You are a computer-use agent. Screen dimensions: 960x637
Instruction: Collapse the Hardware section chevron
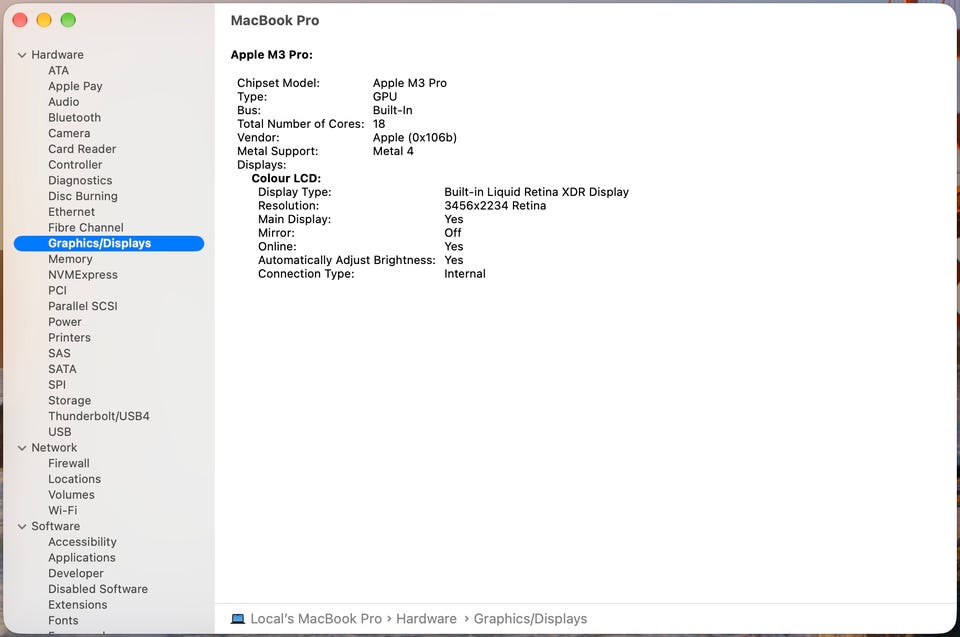[22, 55]
